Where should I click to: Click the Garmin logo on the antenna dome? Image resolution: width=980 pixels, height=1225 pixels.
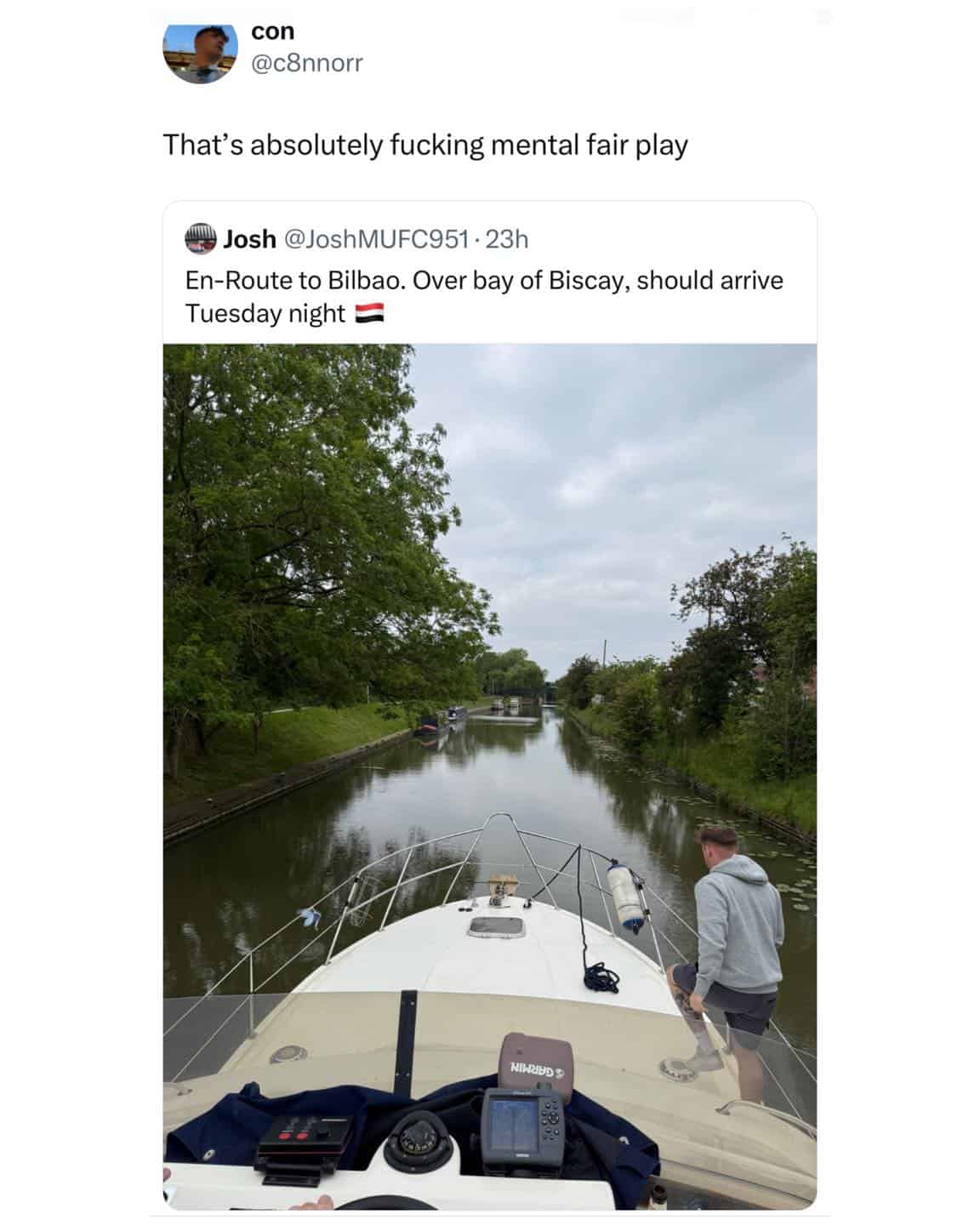pos(536,1068)
